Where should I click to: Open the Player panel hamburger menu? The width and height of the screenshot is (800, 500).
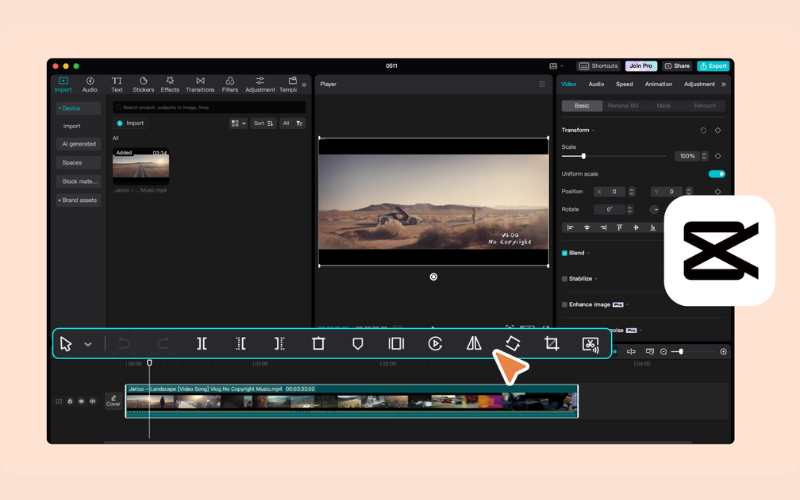(542, 84)
